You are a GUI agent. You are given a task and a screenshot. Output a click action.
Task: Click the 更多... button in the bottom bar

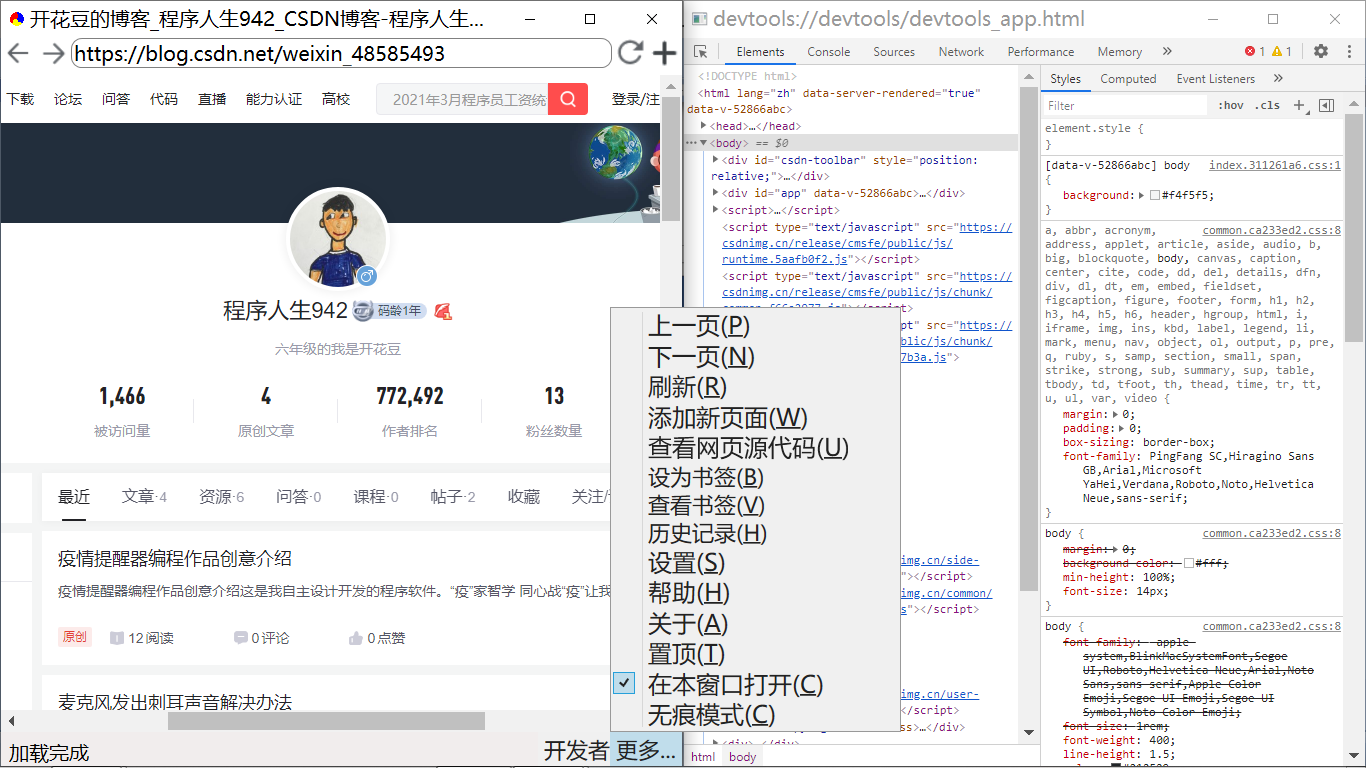pyautogui.click(x=646, y=751)
